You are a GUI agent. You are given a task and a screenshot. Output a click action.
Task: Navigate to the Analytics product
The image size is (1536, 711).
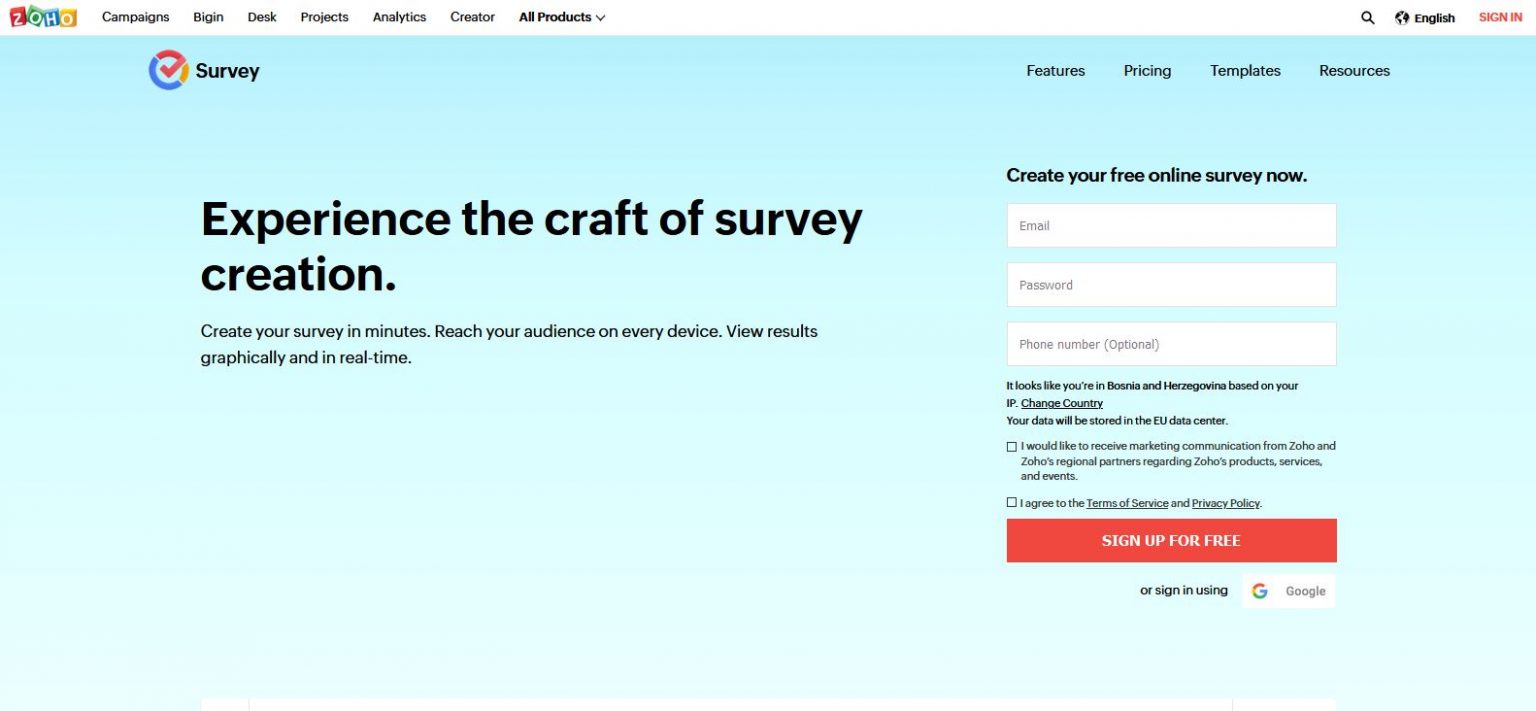pos(398,17)
